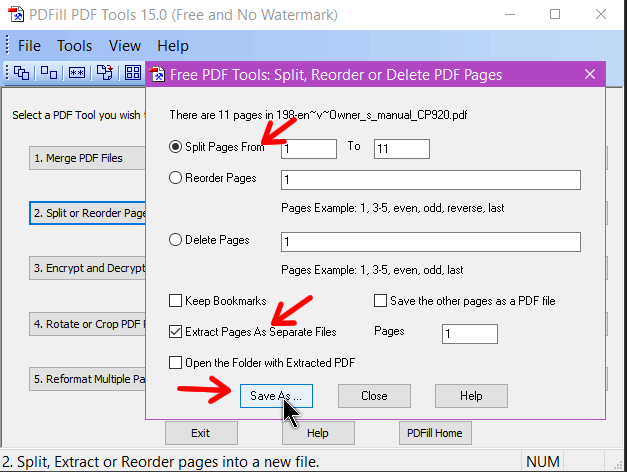Click the page count filename text
Screen dimensions: 627x472
click(318, 115)
